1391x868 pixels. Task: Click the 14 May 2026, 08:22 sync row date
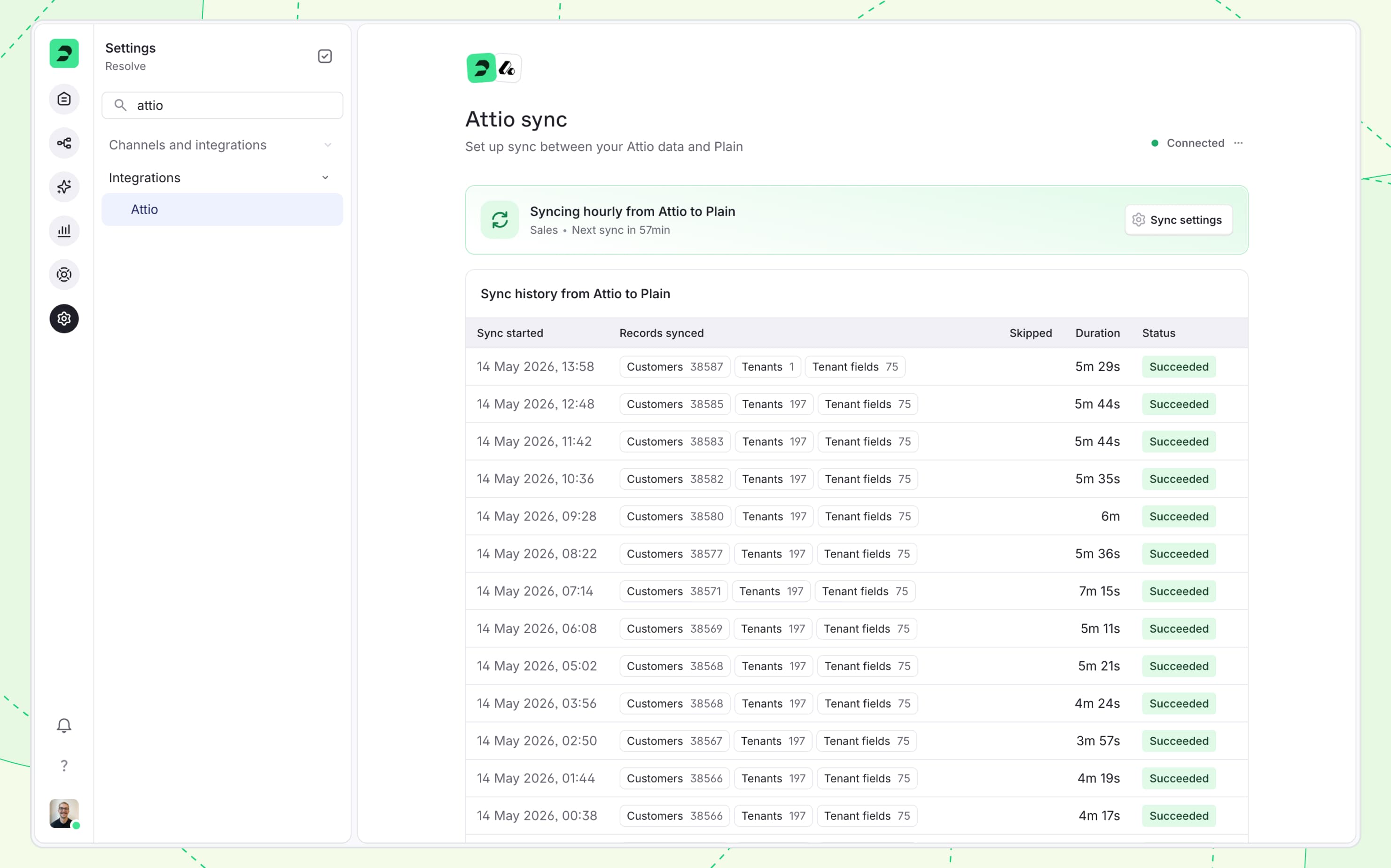pos(536,553)
